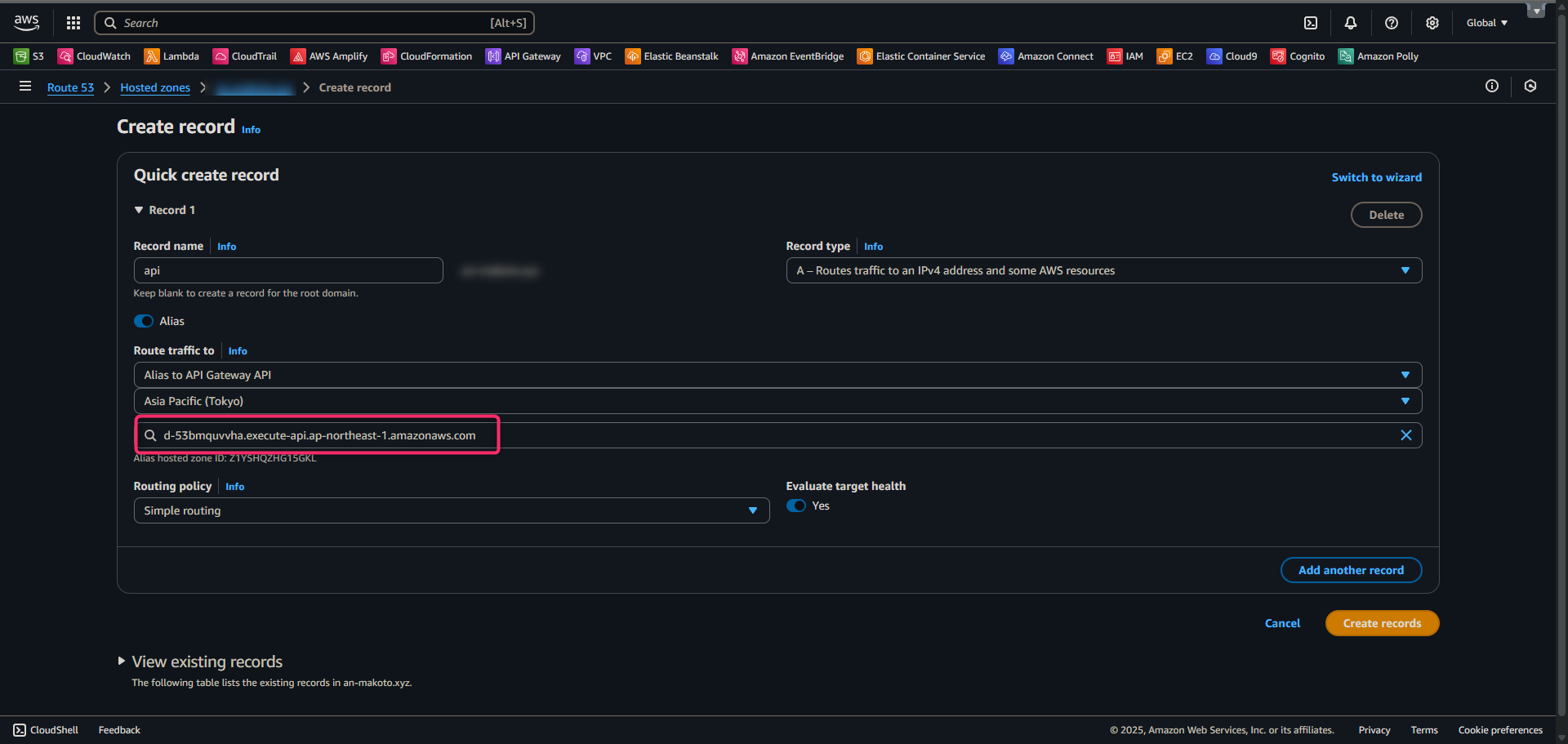
Task: Toggle Evaluate target health switch
Action: point(796,506)
